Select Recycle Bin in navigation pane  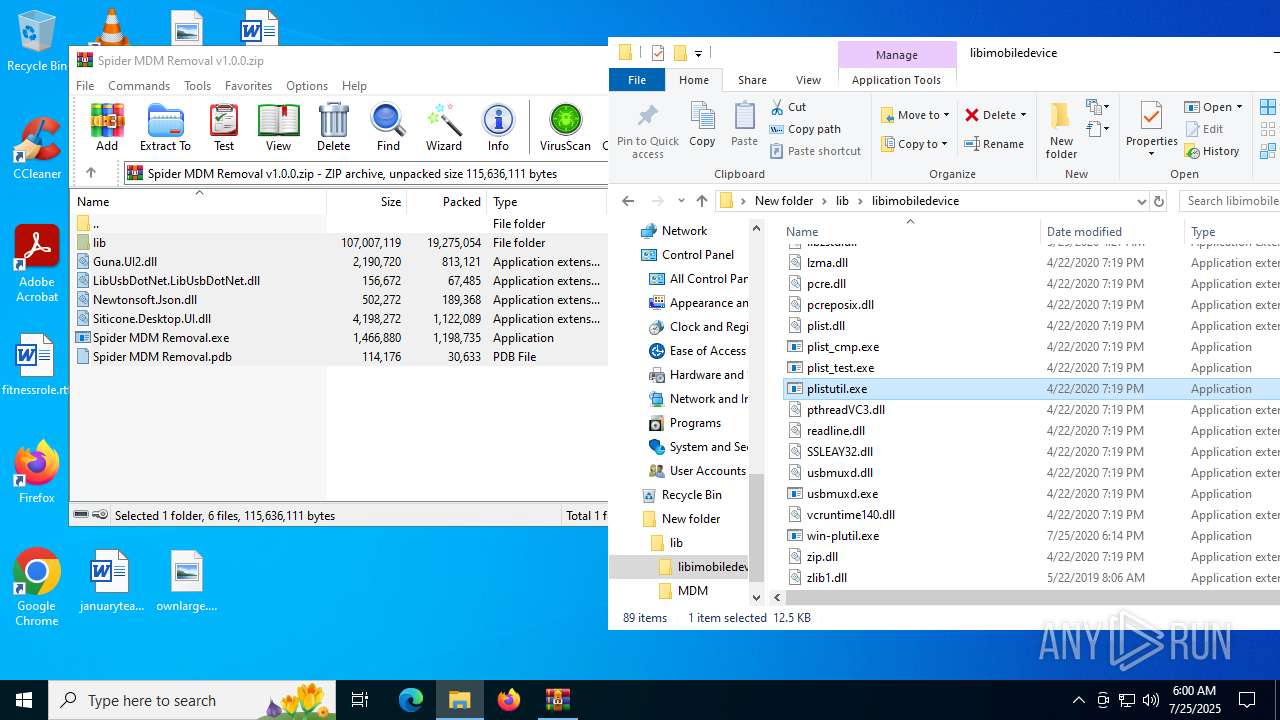[x=691, y=495]
